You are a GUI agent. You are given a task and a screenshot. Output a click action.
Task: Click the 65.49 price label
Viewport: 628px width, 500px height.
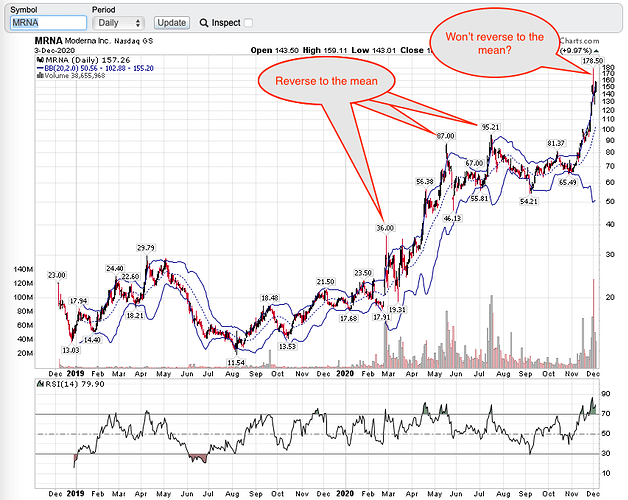tap(568, 183)
